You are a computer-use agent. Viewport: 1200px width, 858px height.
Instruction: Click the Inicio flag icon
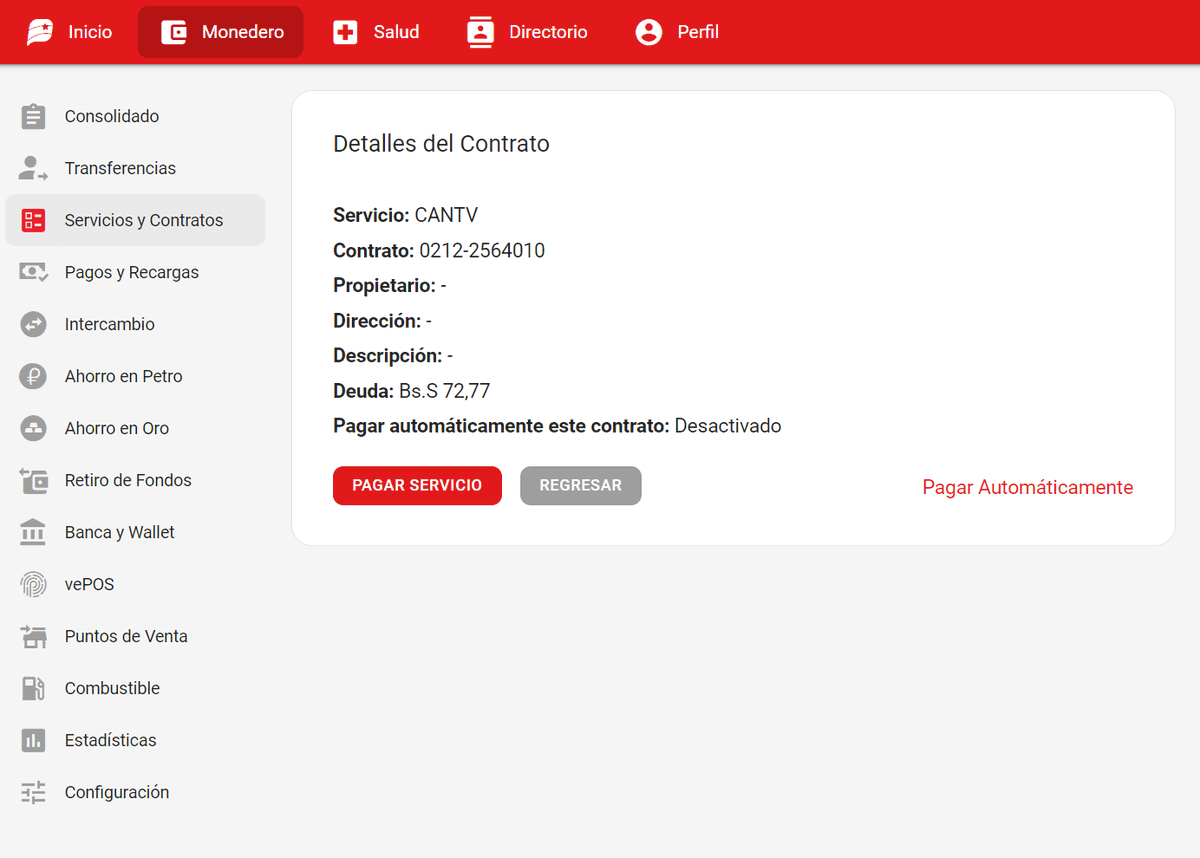coord(40,32)
